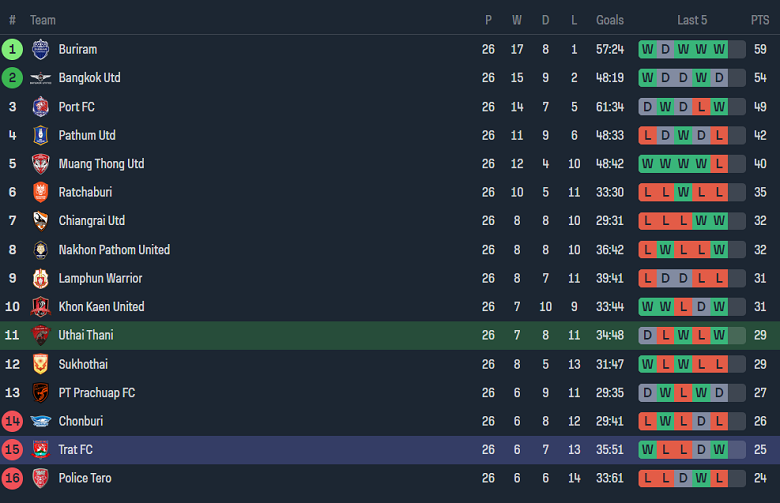The width and height of the screenshot is (780, 503).
Task: Click the Team column header
Action: tap(43, 20)
